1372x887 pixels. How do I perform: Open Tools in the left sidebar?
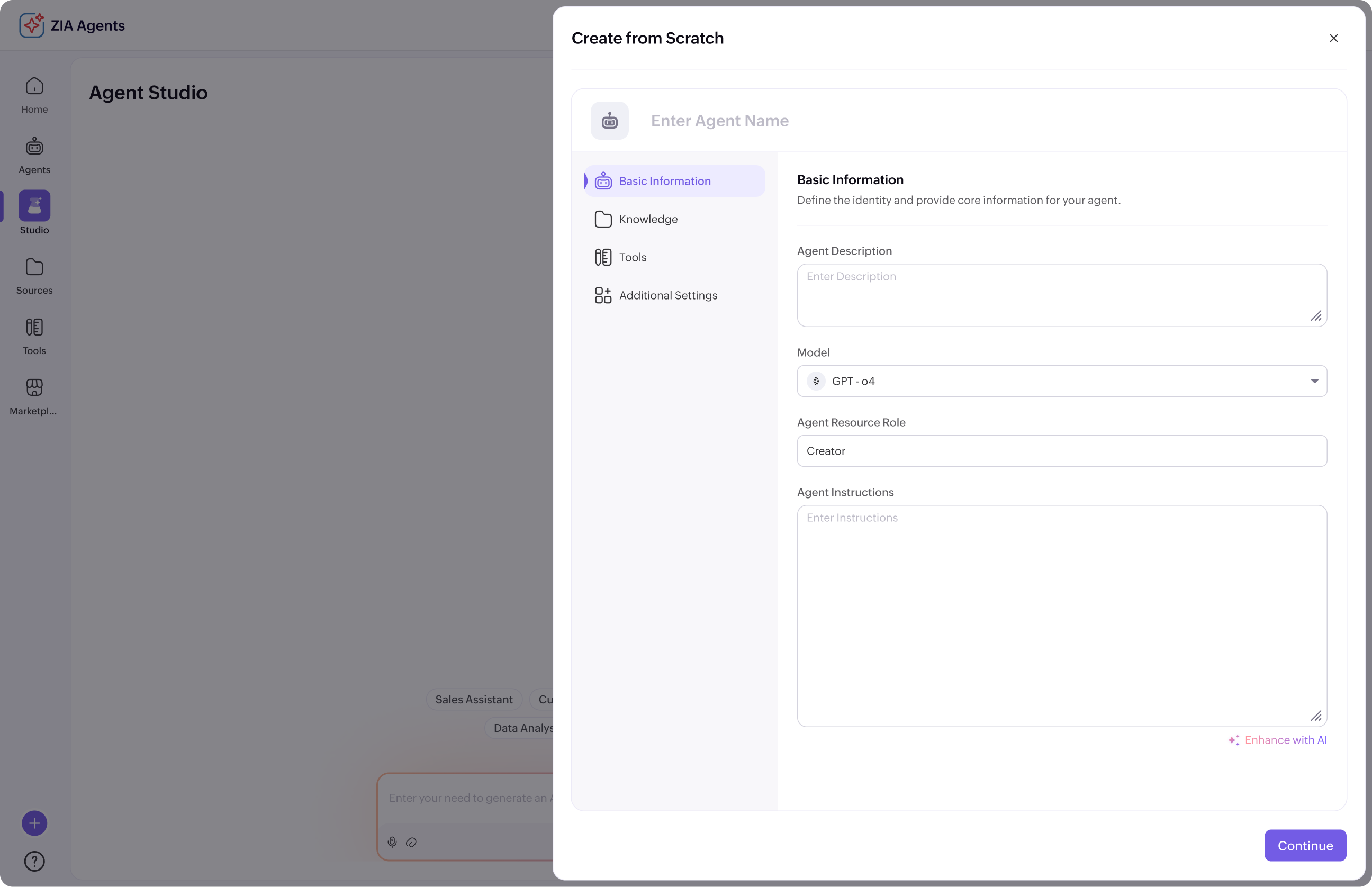[x=34, y=337]
